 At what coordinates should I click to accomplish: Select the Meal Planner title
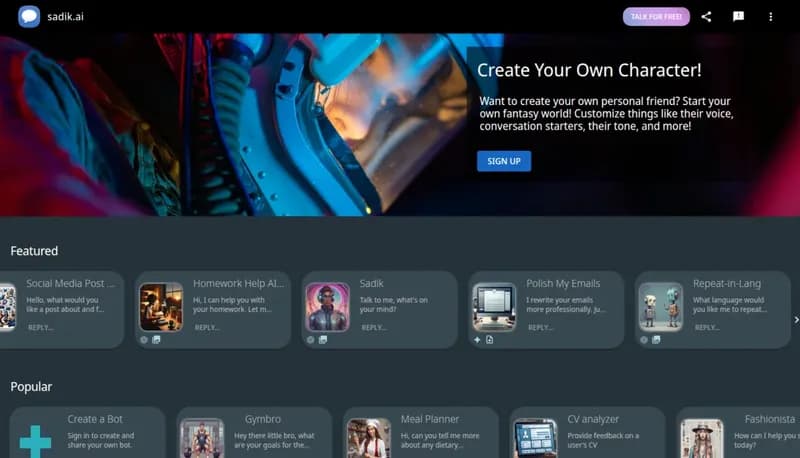[x=430, y=419]
